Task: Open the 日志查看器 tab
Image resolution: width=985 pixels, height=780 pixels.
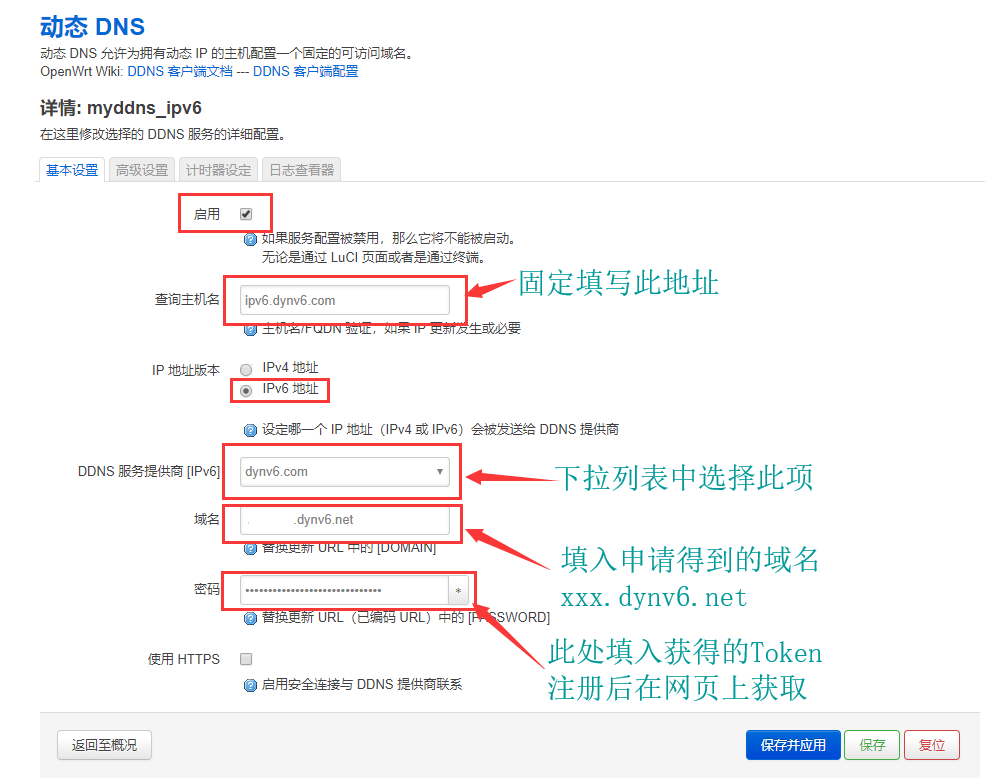Action: pyautogui.click(x=301, y=169)
